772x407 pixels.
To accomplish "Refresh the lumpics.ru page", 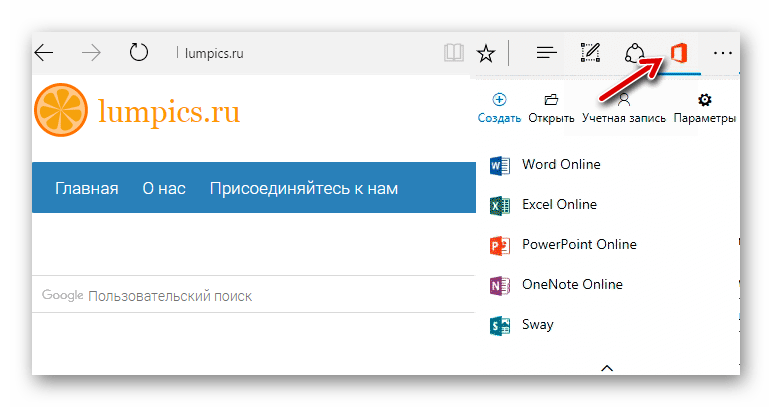I will pos(138,52).
